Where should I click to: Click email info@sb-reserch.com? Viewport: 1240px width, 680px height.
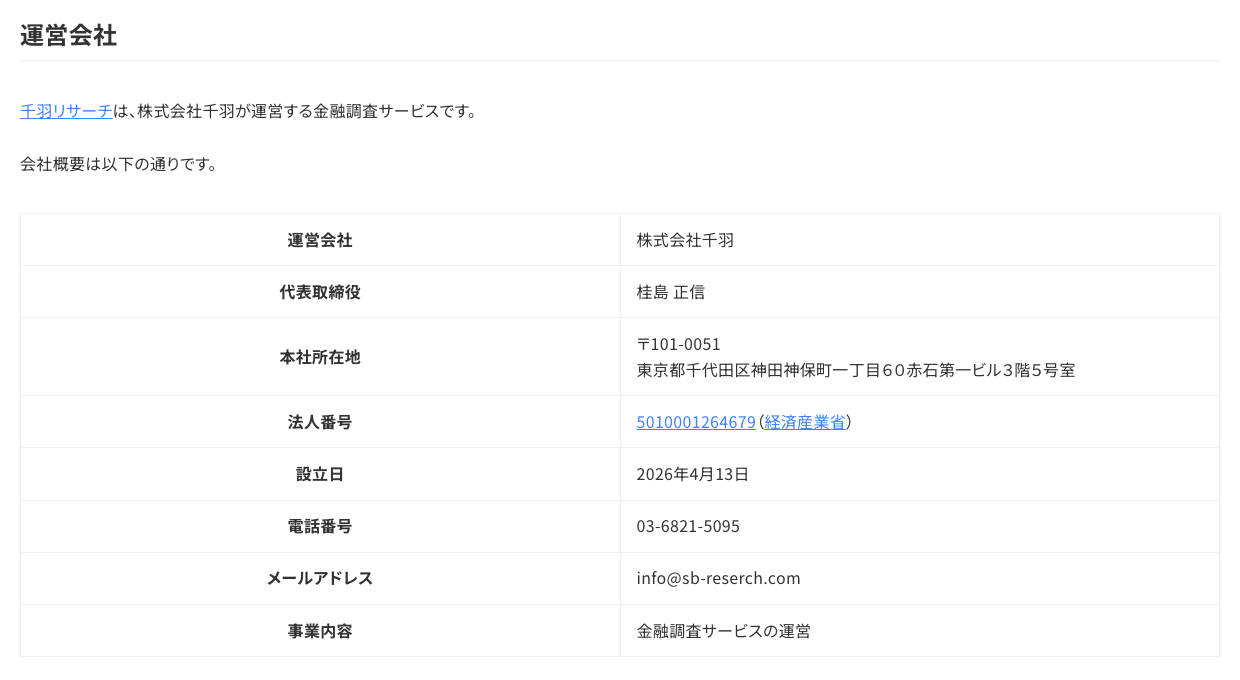tap(718, 578)
